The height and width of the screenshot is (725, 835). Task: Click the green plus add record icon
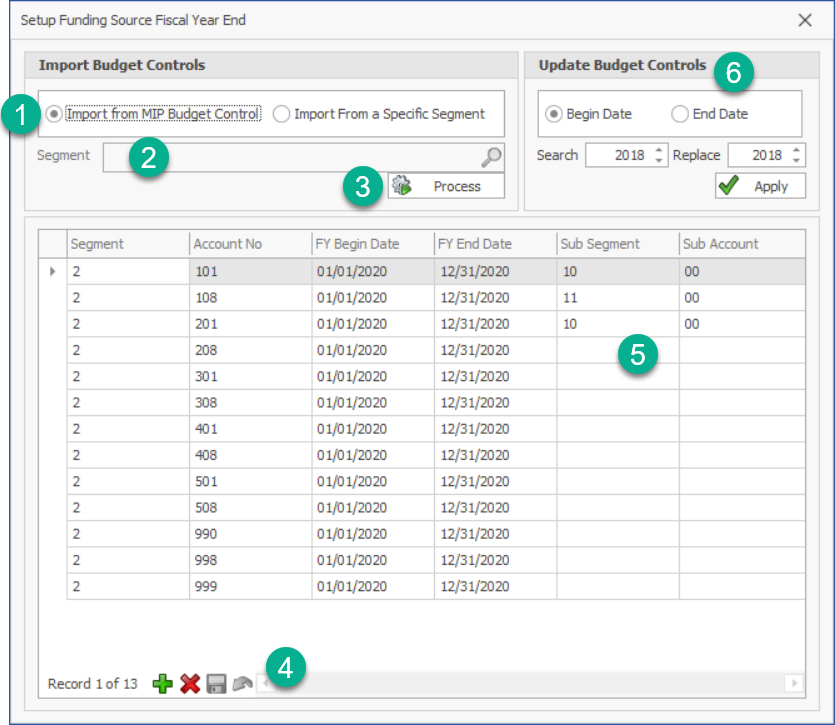[x=162, y=684]
